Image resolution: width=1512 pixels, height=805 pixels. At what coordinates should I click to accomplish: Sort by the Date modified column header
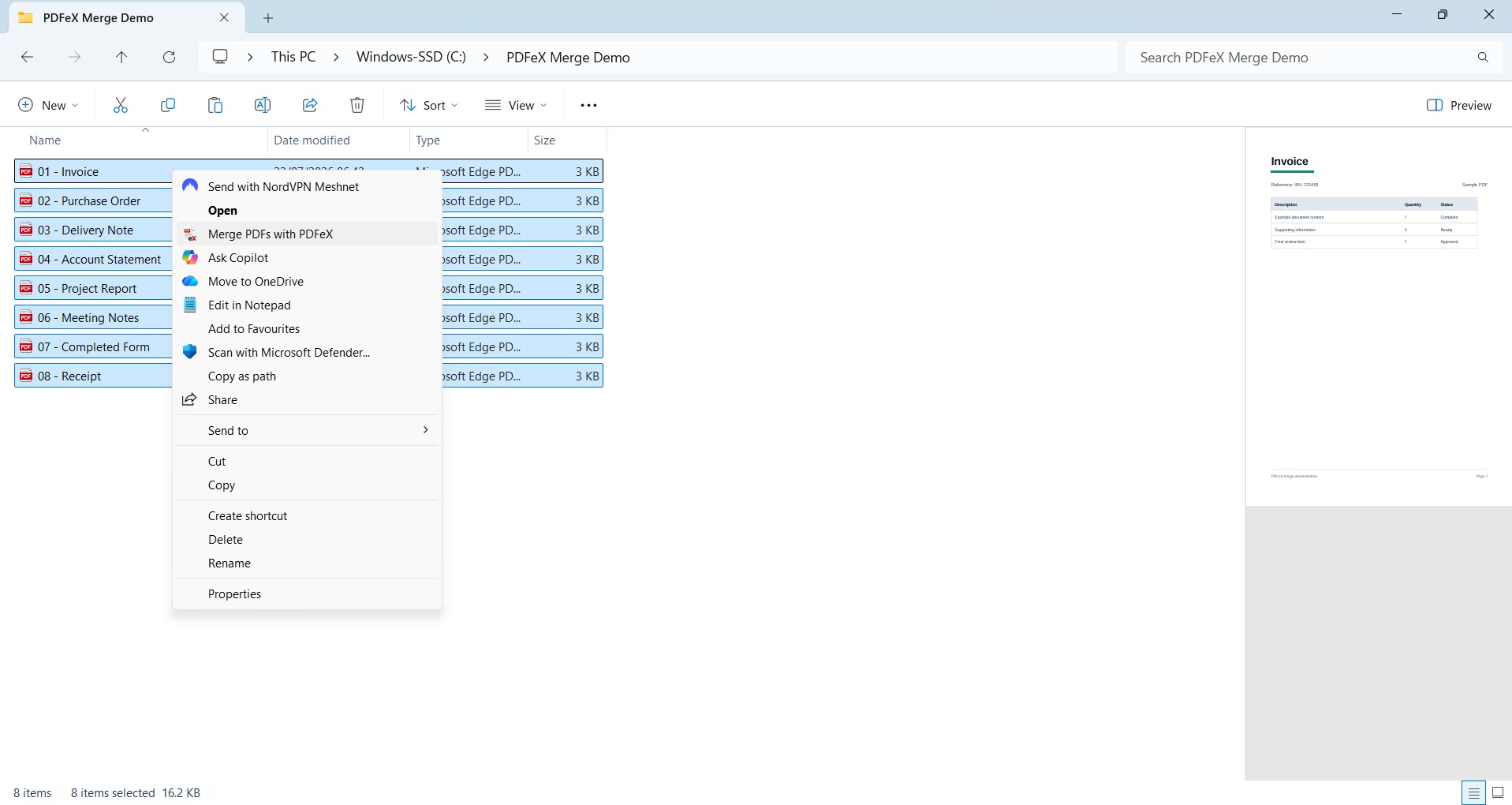312,140
